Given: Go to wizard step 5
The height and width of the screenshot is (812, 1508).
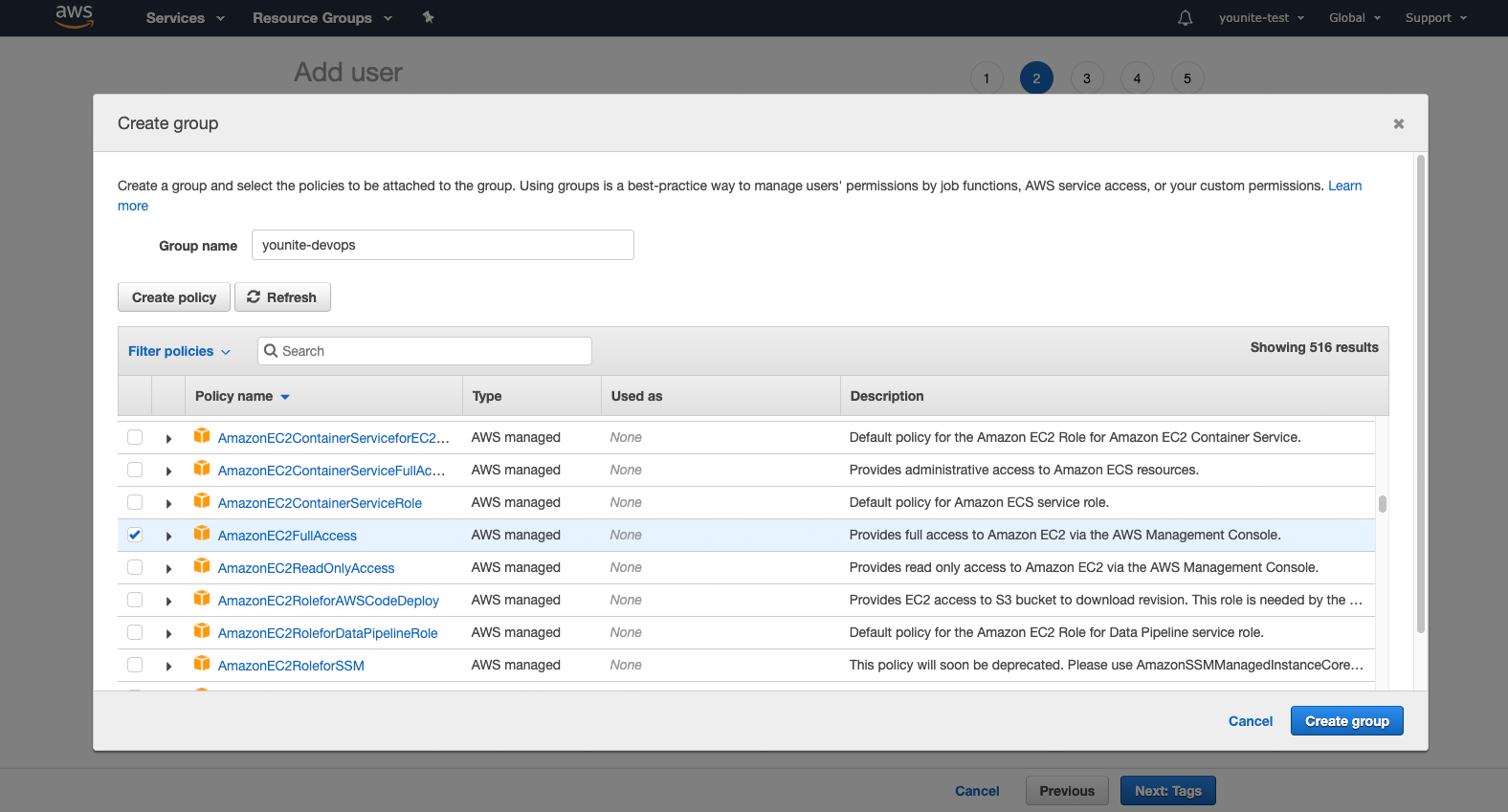Looking at the screenshot, I should pyautogui.click(x=1187, y=78).
